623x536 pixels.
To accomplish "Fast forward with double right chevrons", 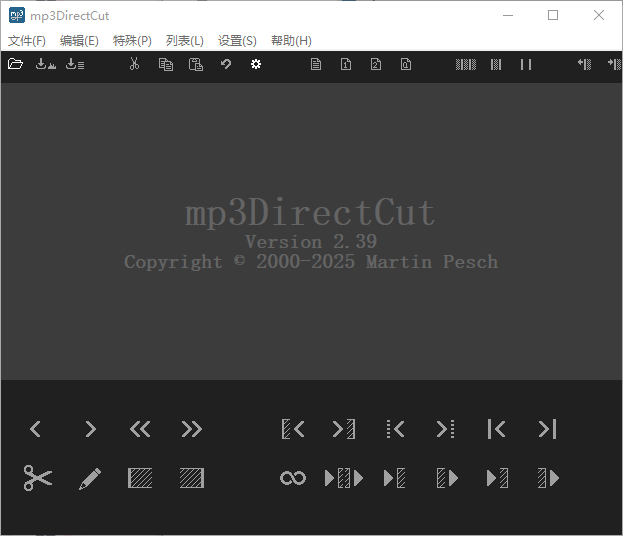I will (192, 429).
